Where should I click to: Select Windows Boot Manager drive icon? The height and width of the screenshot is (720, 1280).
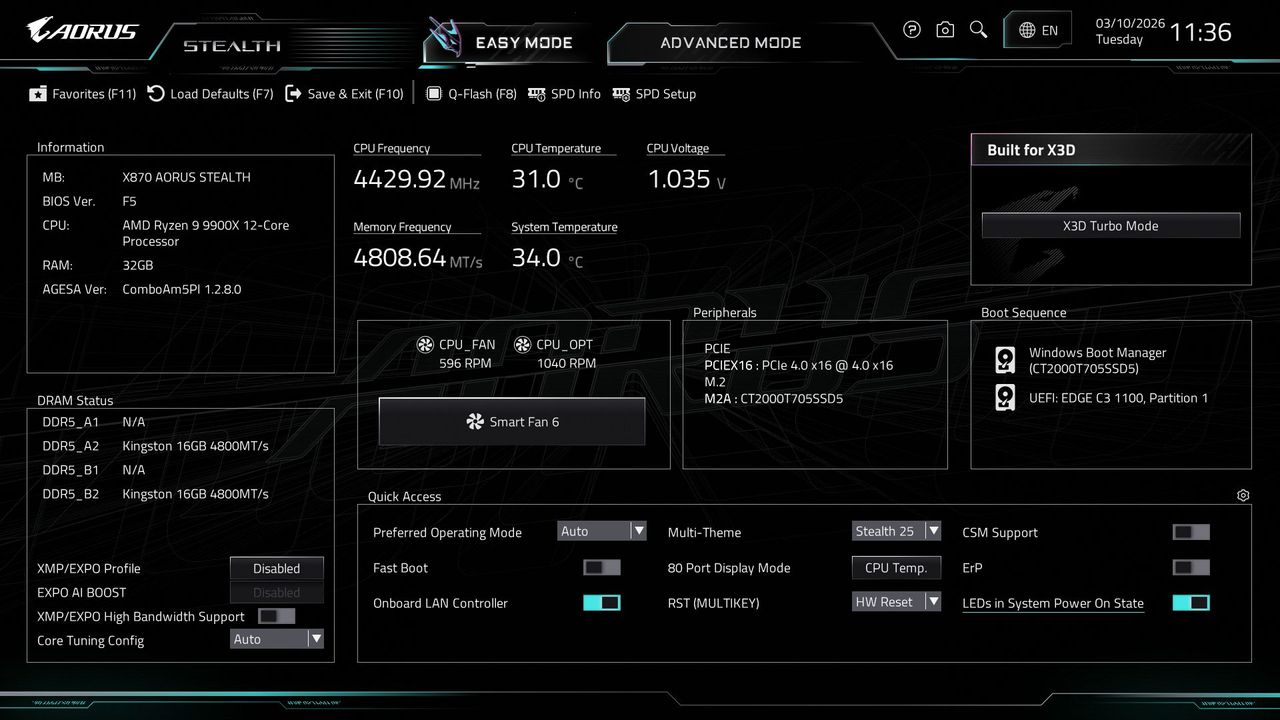tap(1005, 360)
